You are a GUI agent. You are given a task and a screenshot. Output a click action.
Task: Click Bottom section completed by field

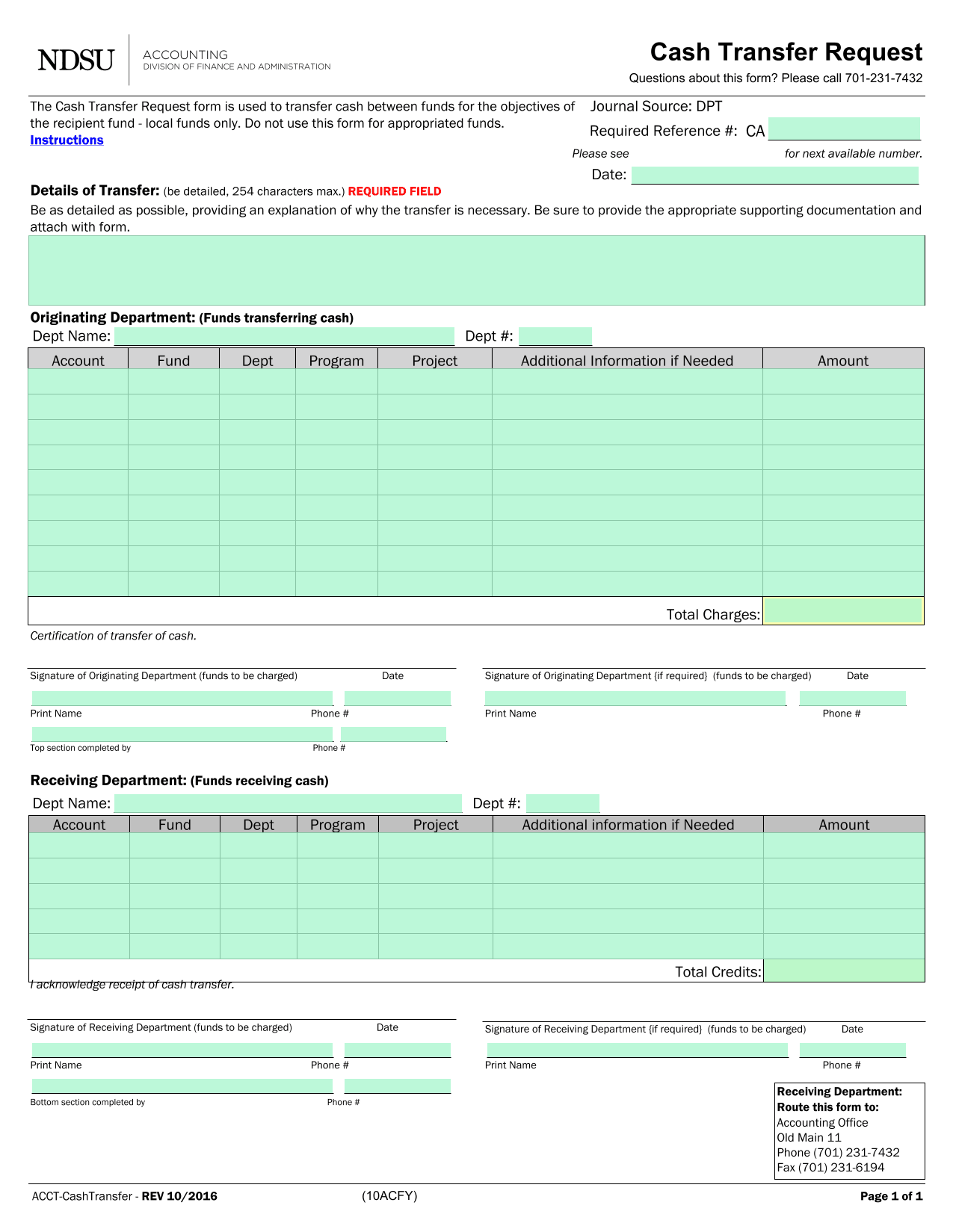coord(182,1086)
